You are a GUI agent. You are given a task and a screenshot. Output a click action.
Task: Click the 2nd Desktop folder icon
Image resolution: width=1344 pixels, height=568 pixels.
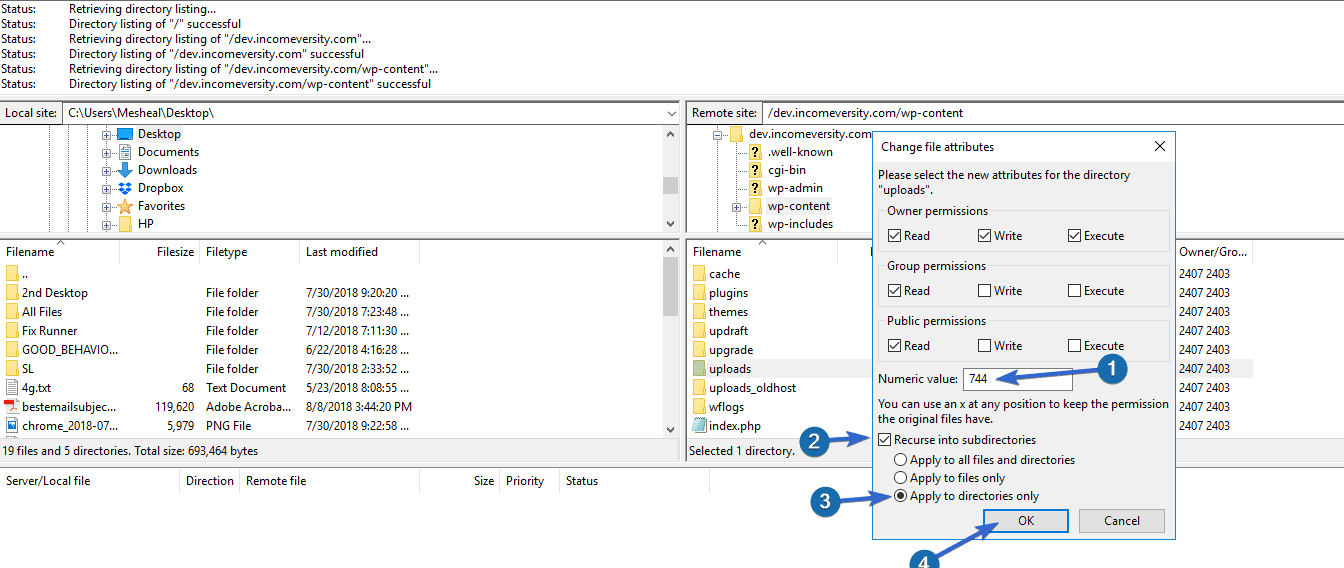12,293
